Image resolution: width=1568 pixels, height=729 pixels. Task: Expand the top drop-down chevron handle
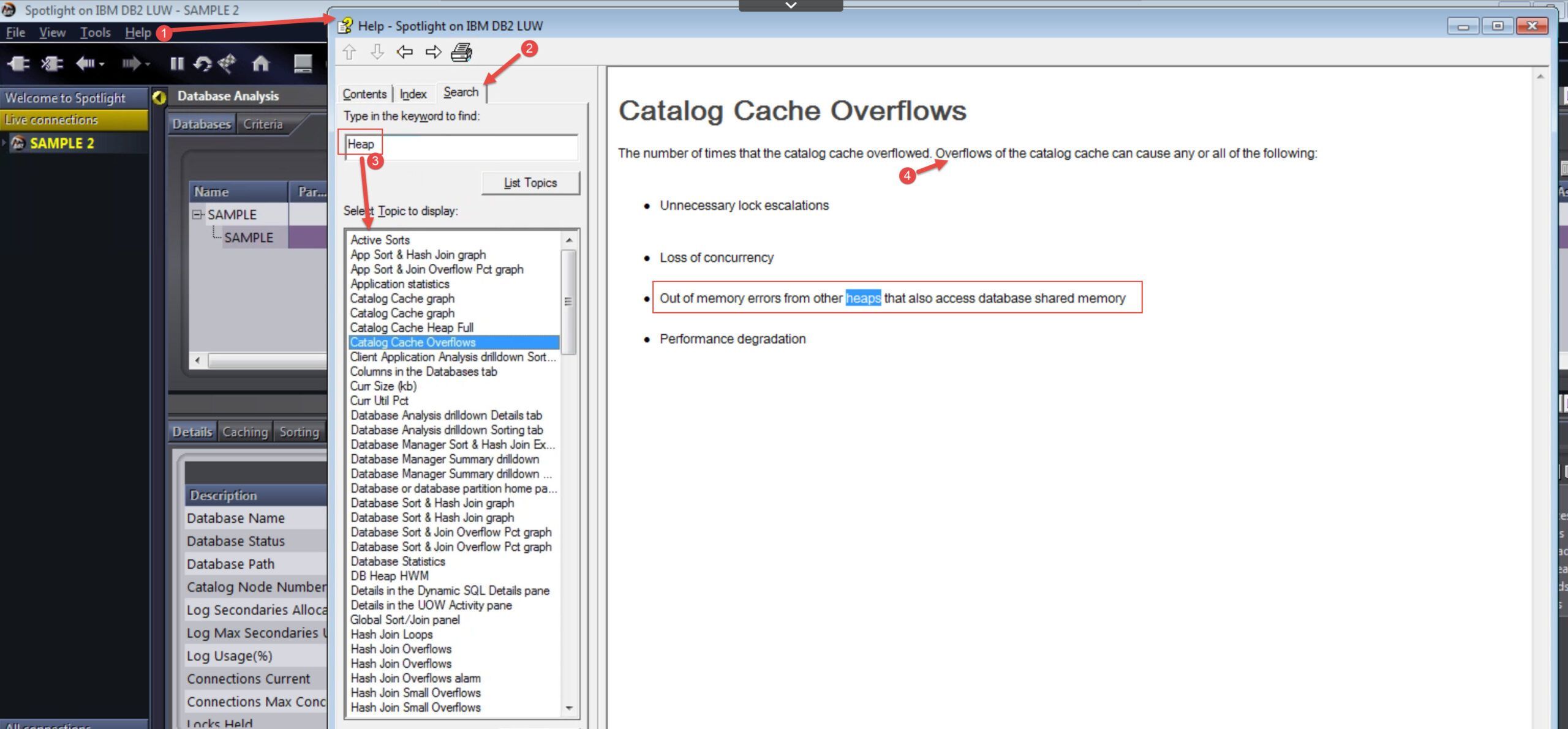pos(791,6)
